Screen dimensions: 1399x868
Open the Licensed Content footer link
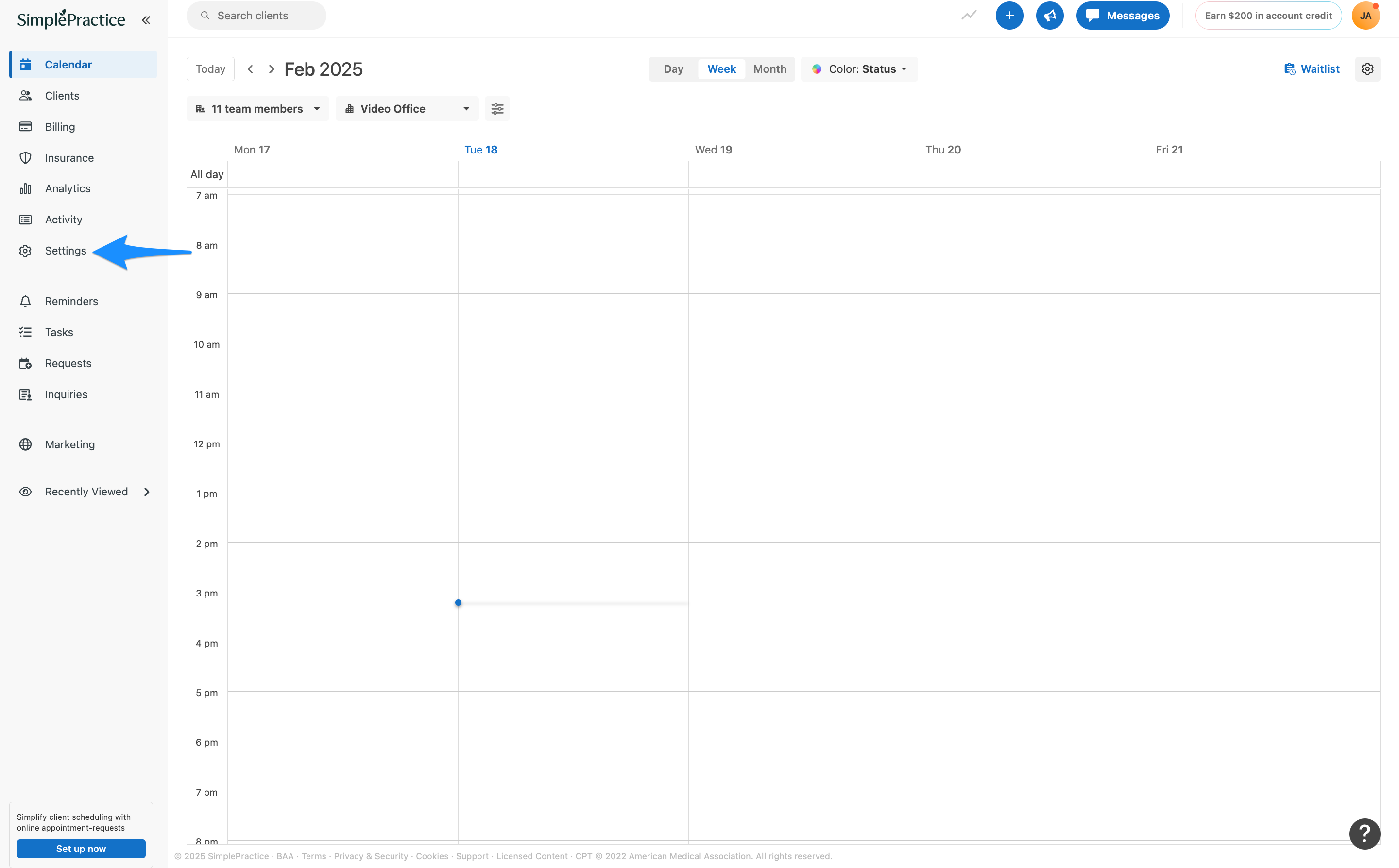pos(531,856)
